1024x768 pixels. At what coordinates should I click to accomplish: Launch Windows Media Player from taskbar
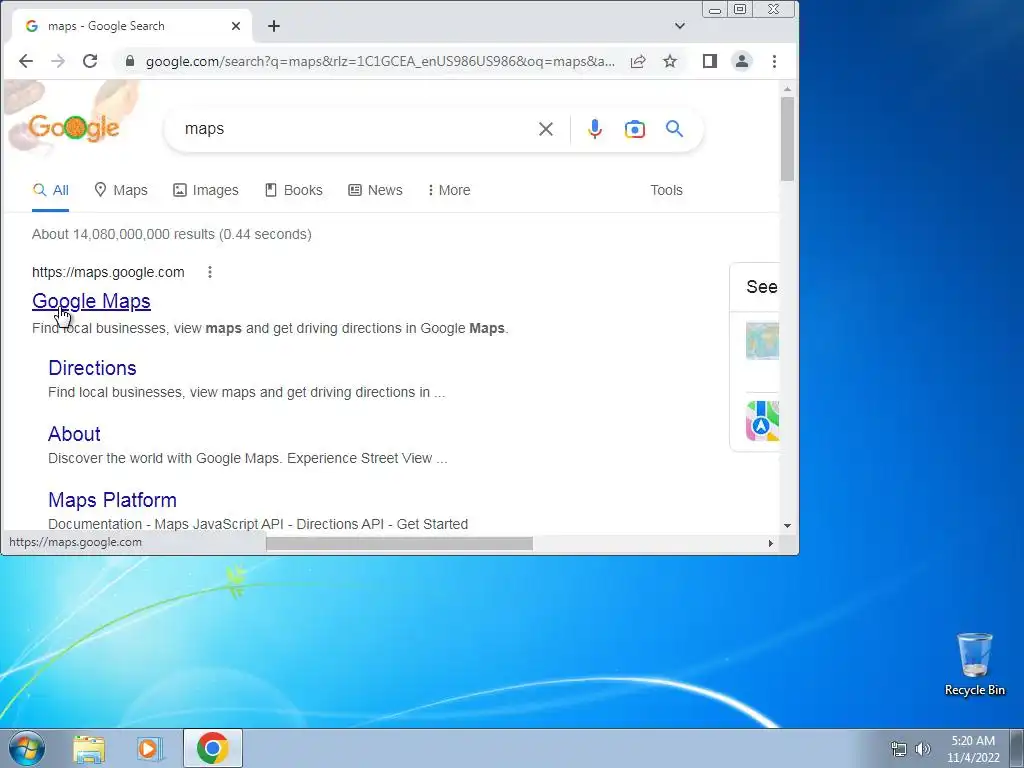(150, 749)
